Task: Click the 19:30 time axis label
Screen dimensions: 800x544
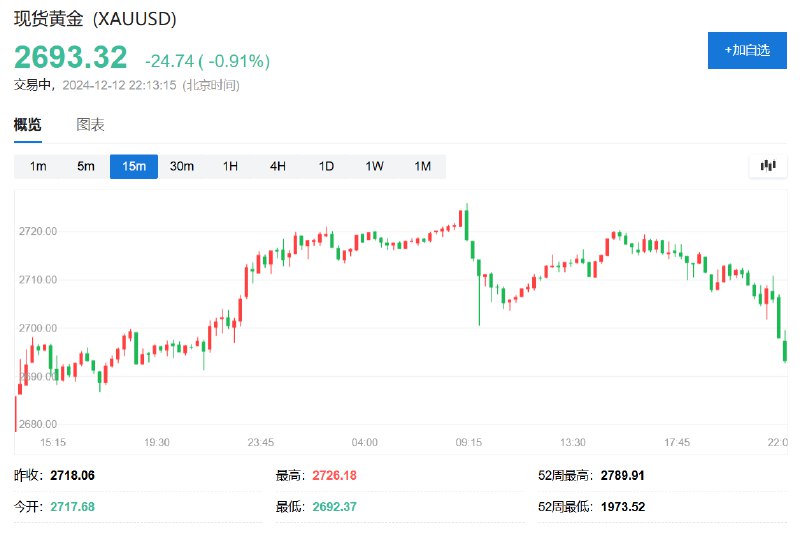Action: [157, 442]
